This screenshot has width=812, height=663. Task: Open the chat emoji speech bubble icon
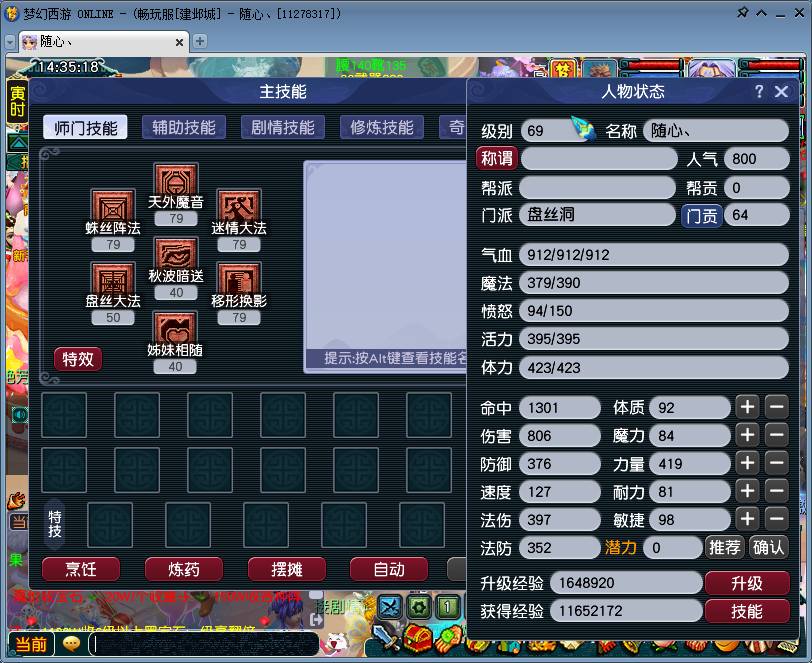(x=71, y=643)
